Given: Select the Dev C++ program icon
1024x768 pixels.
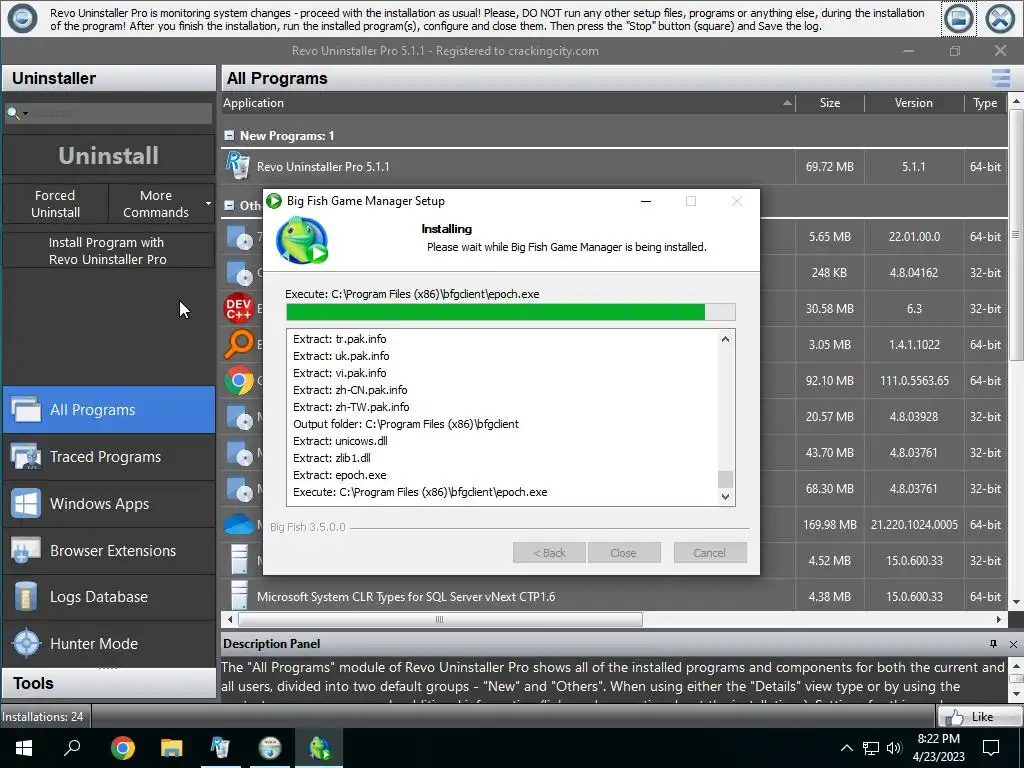Looking at the screenshot, I should 238,308.
